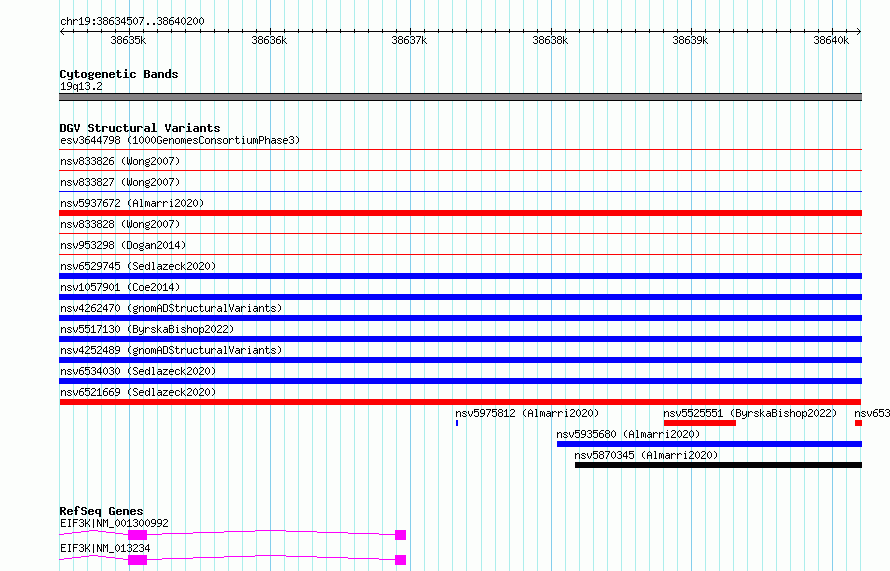Click the 38635k ruler tick label

[128, 40]
